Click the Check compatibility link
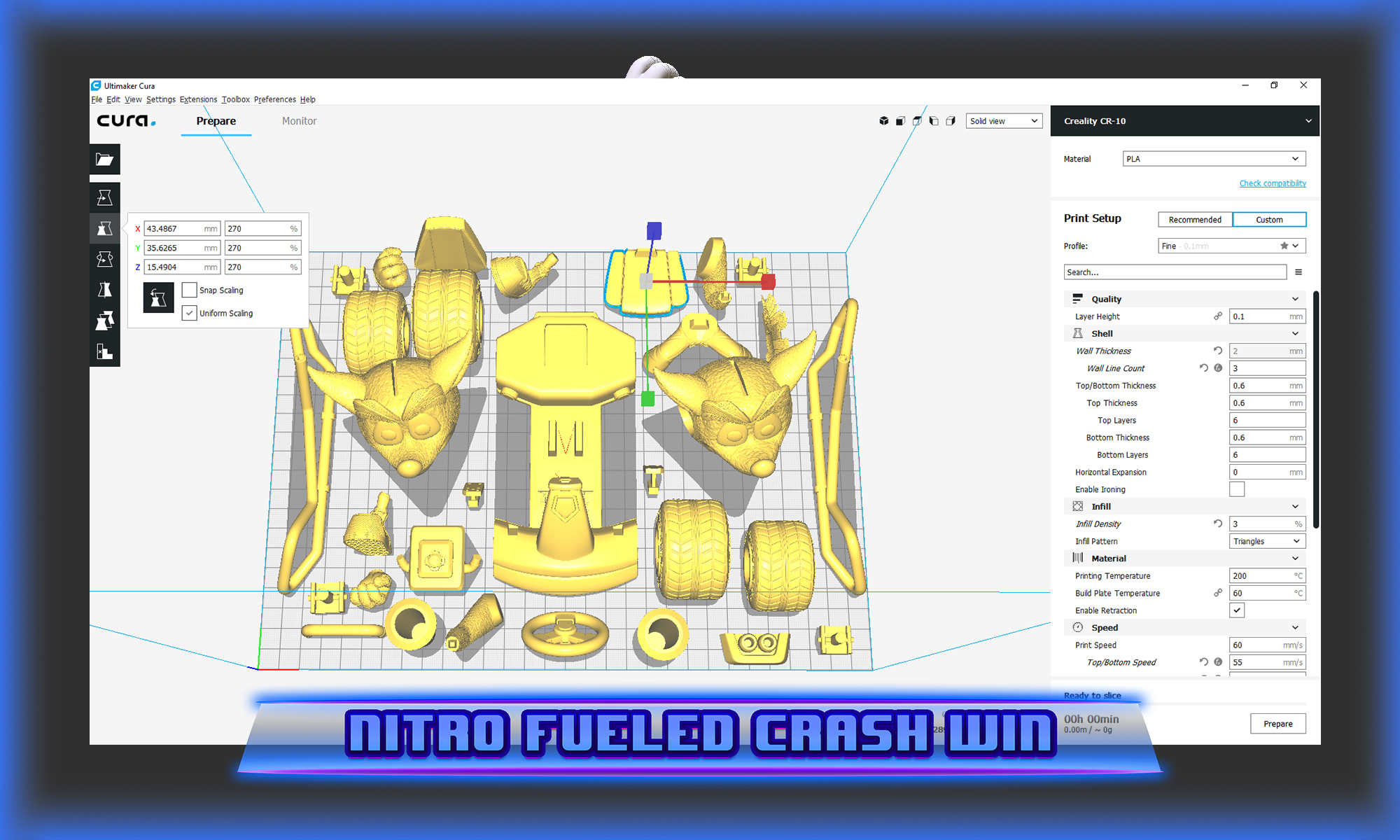This screenshot has width=1400, height=840. 1272,183
